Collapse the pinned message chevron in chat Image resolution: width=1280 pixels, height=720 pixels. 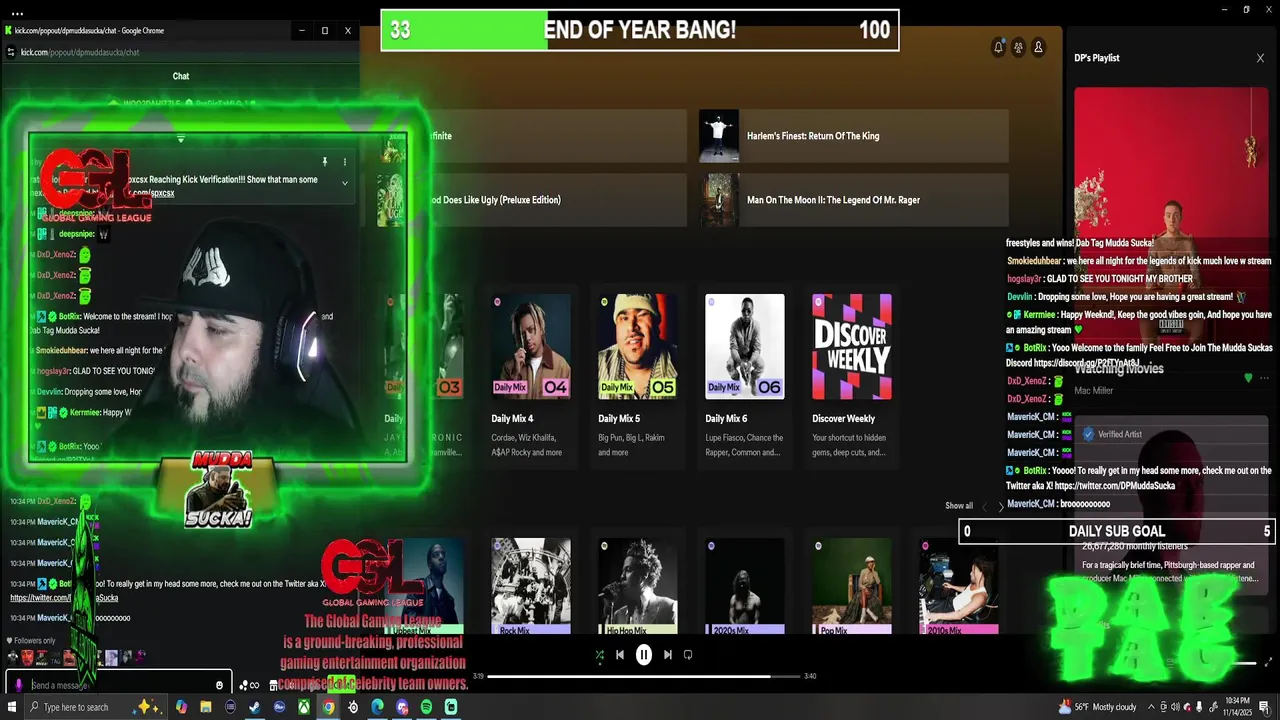point(345,183)
